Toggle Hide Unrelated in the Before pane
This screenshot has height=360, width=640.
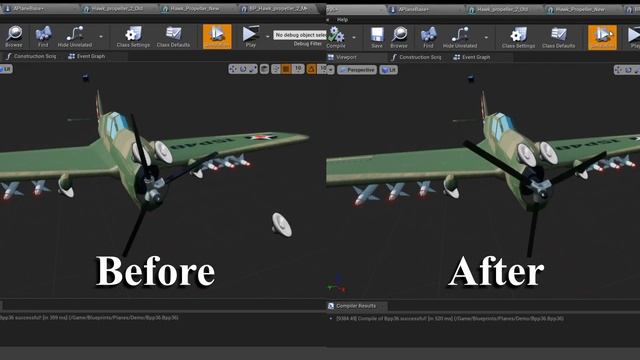75,36
